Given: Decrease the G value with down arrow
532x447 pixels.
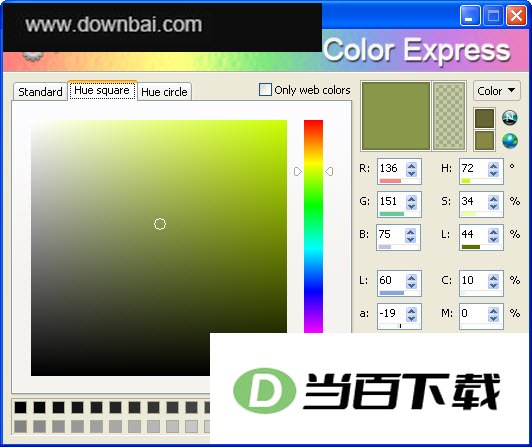Looking at the screenshot, I should (x=412, y=206).
